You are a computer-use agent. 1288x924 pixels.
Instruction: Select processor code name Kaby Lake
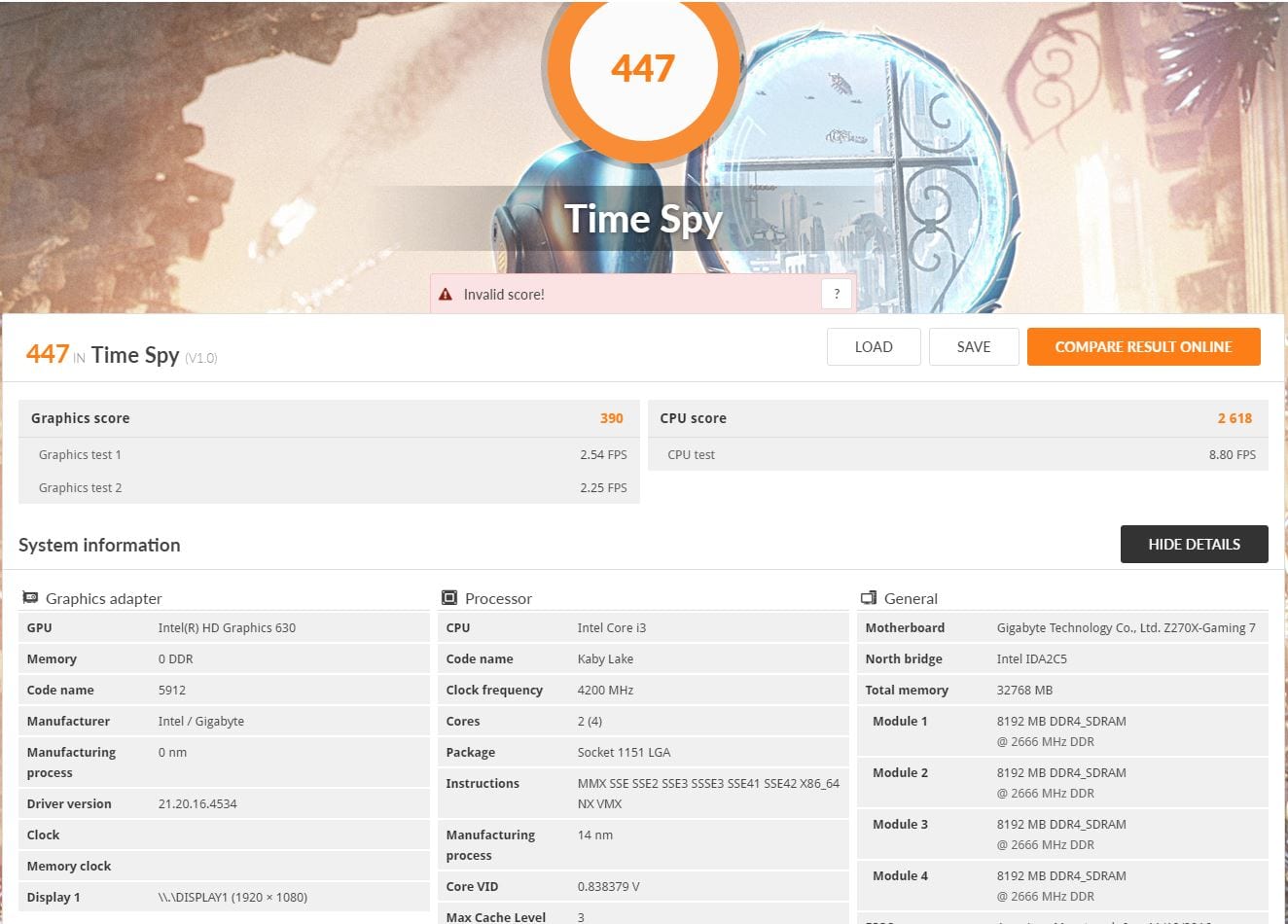click(x=605, y=658)
